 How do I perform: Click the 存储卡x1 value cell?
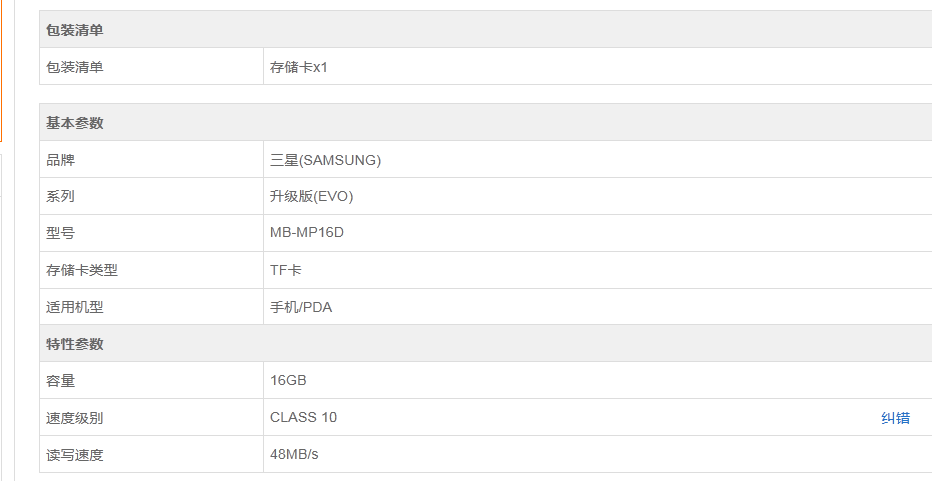298,67
